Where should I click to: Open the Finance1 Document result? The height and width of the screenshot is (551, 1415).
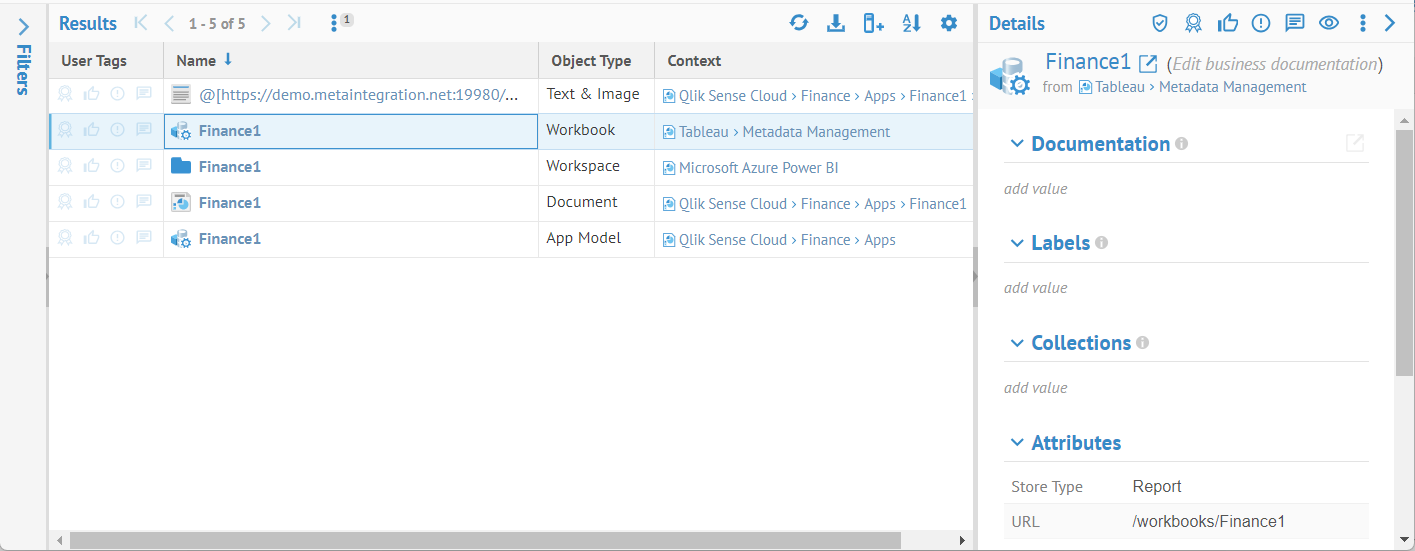[229, 203]
